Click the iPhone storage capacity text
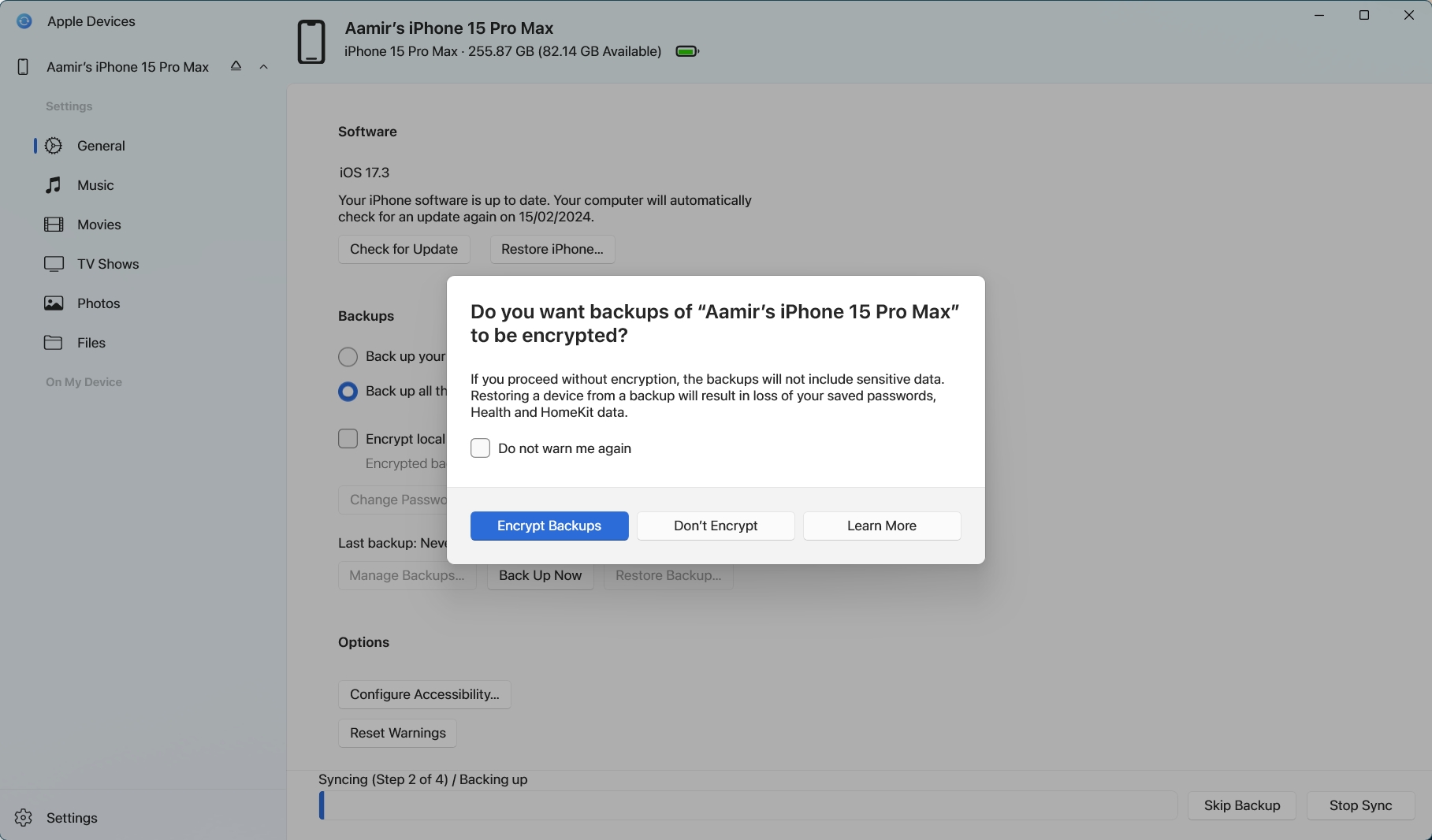The width and height of the screenshot is (1432, 840). tap(503, 52)
